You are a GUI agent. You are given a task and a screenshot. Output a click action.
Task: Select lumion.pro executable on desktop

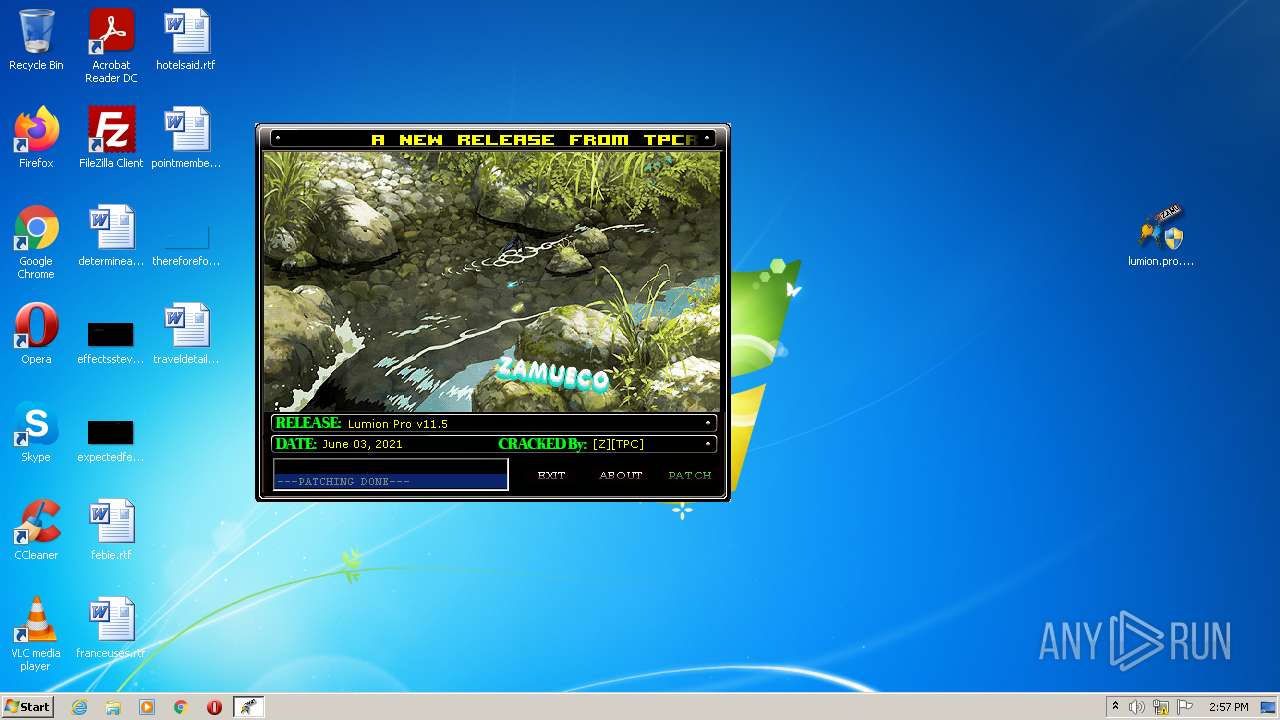[x=1161, y=236]
